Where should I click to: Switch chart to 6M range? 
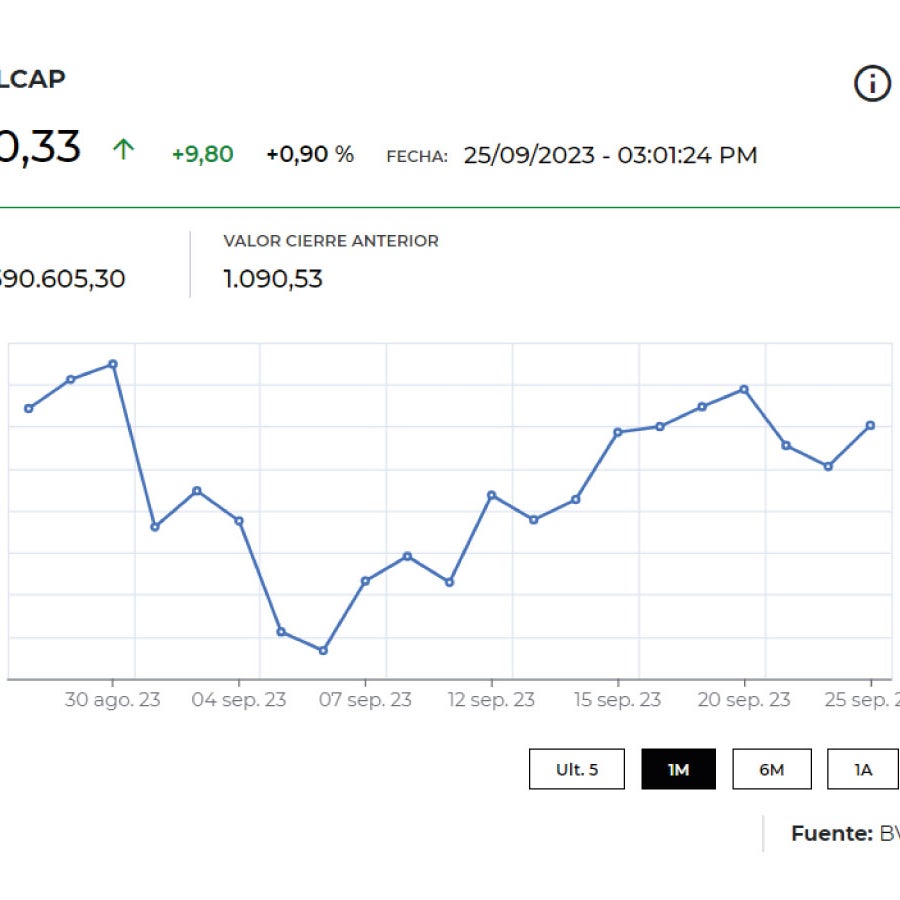(x=772, y=769)
